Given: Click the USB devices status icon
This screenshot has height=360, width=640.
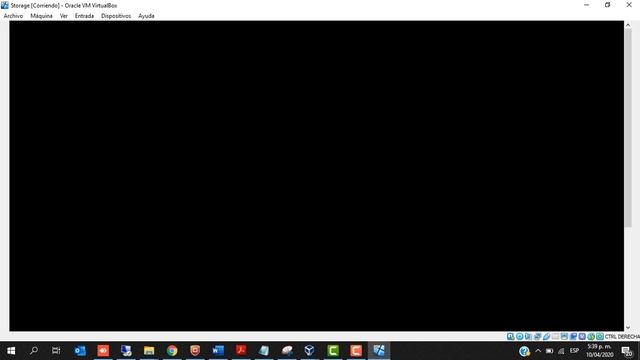Looking at the screenshot, I should 546,336.
